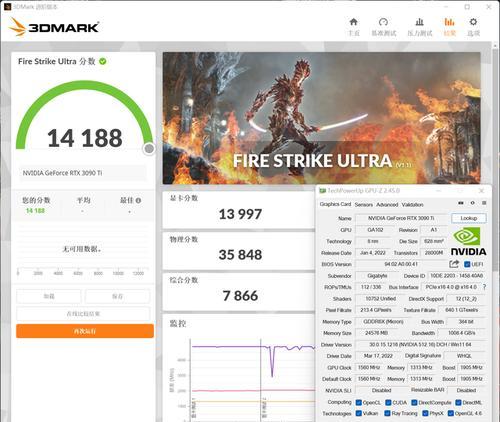Click the GPU-Z Name field
The image size is (500, 422).
[401, 218]
